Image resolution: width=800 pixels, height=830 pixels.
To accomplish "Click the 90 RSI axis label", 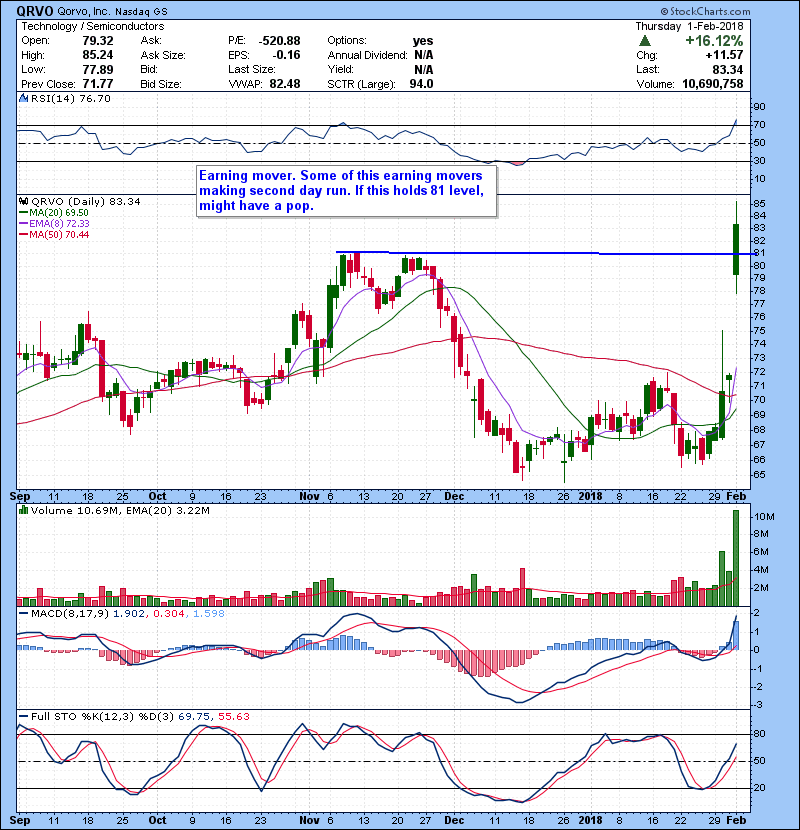I will pyautogui.click(x=759, y=107).
